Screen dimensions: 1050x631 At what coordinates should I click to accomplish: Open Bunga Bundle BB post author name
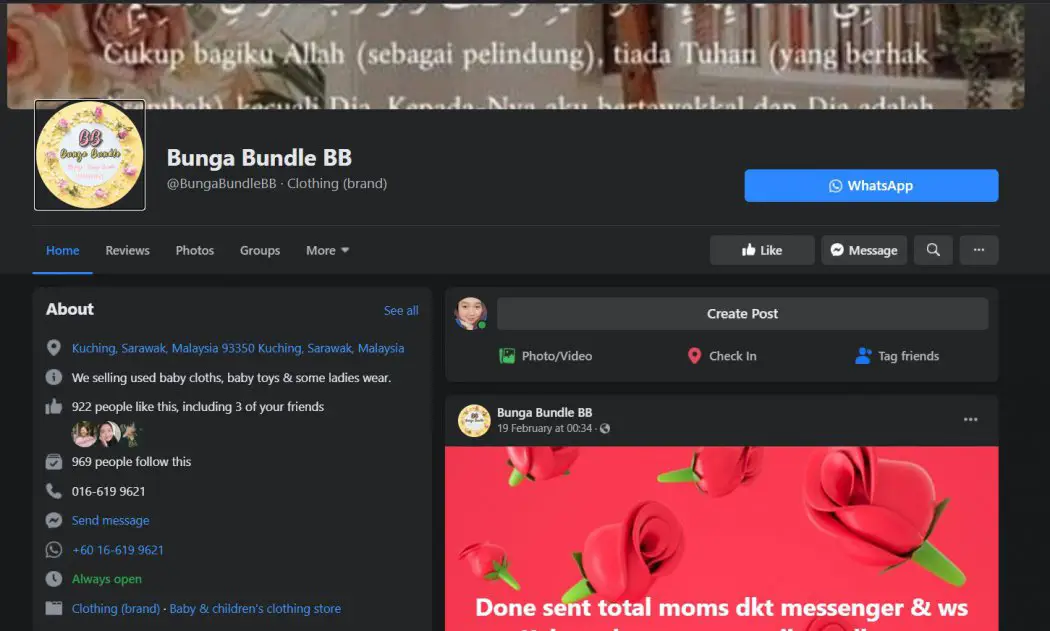tap(544, 413)
